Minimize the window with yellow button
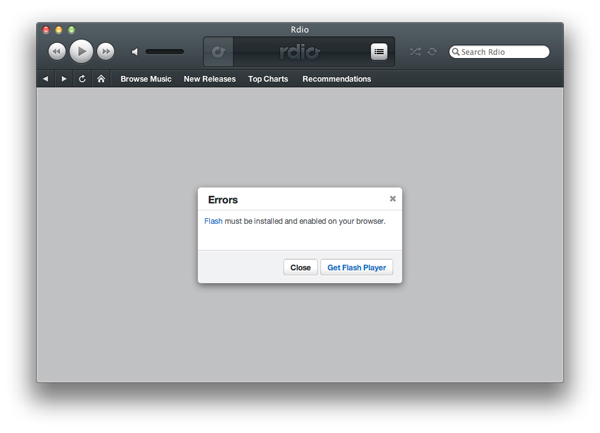Screen dimensions: 600x433 click(59, 30)
